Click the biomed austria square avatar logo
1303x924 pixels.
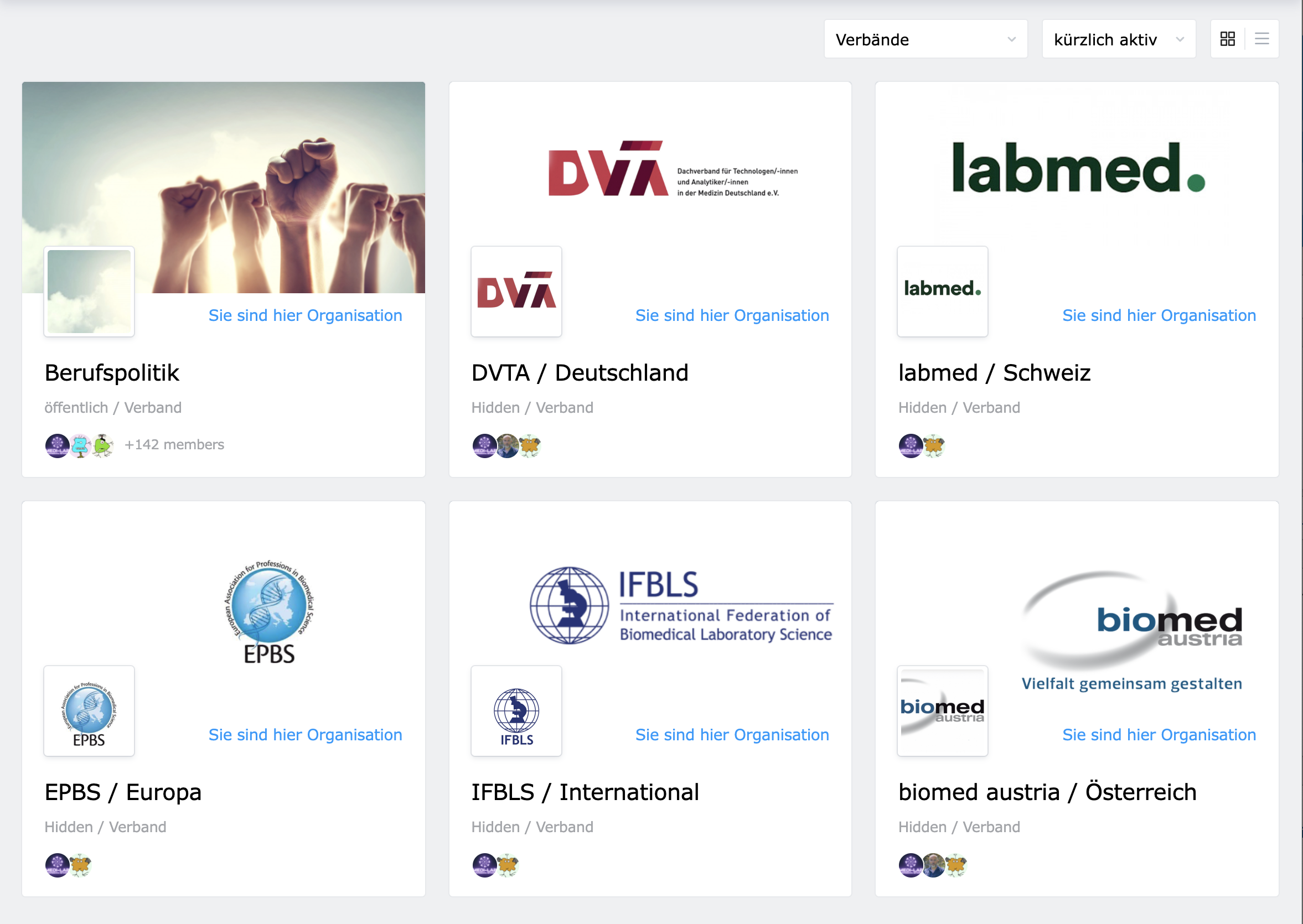click(942, 710)
